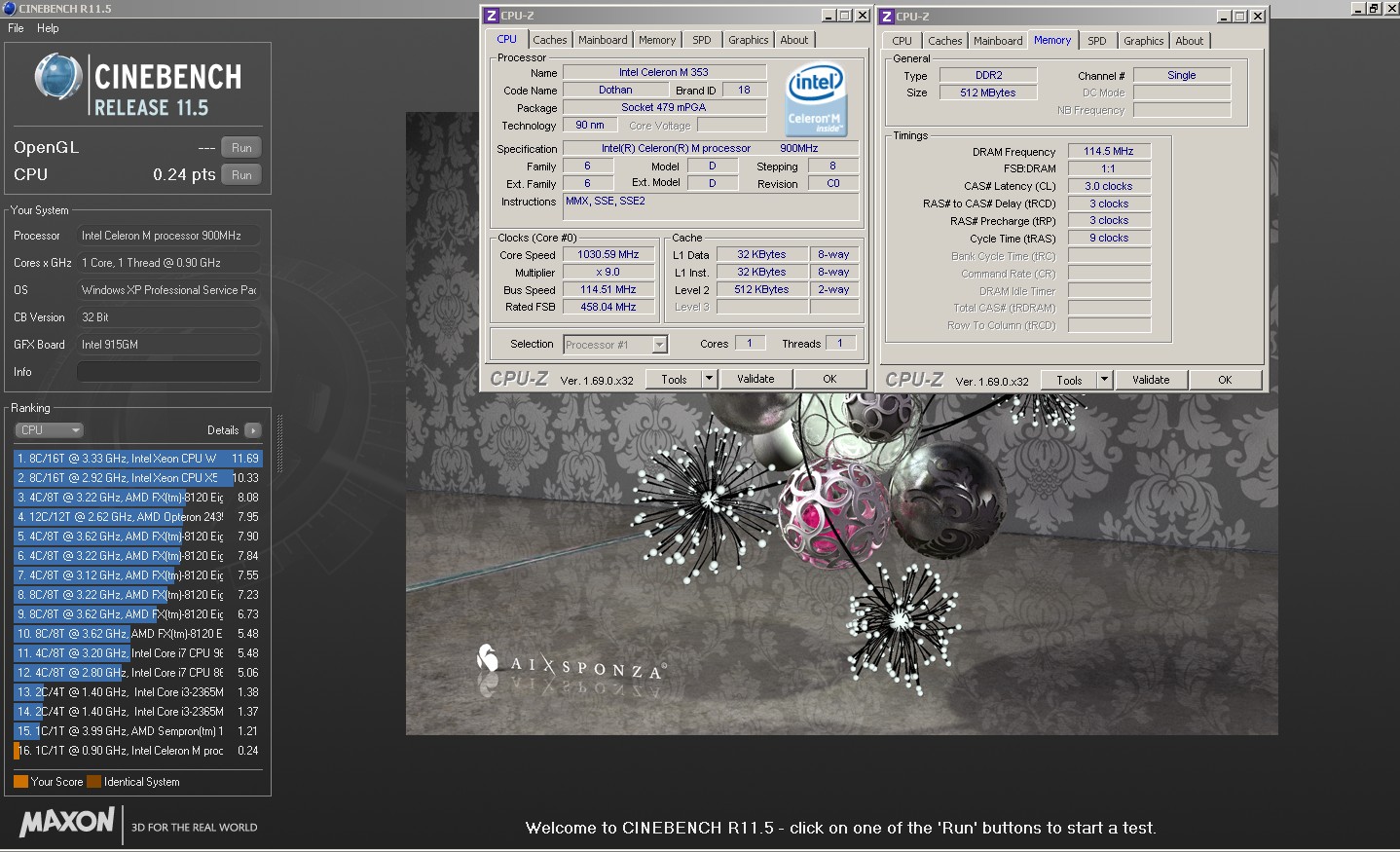Click the Identical System brown legend square
Screen dimensions: 1400x852
coord(93,782)
